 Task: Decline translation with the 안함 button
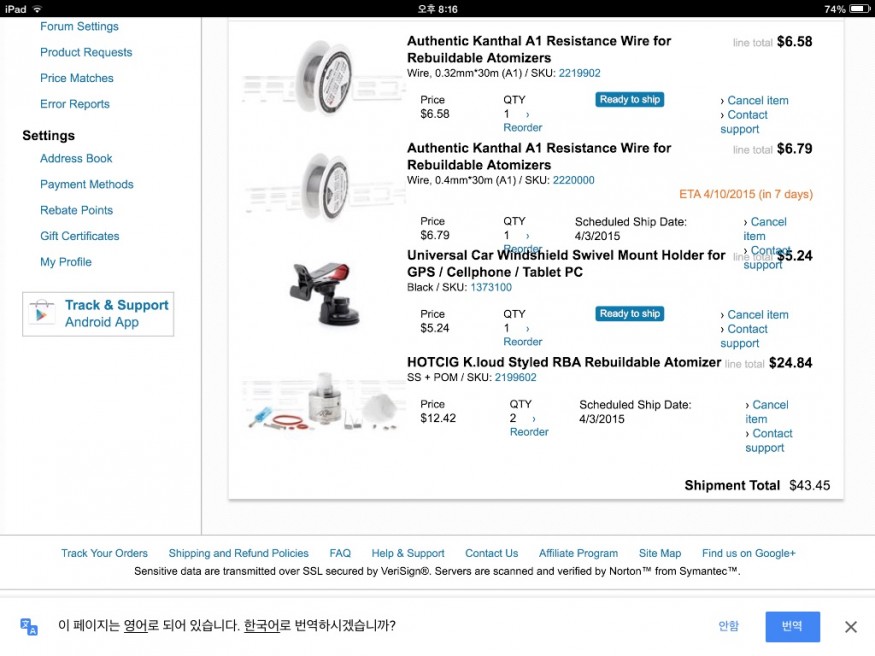tap(728, 626)
